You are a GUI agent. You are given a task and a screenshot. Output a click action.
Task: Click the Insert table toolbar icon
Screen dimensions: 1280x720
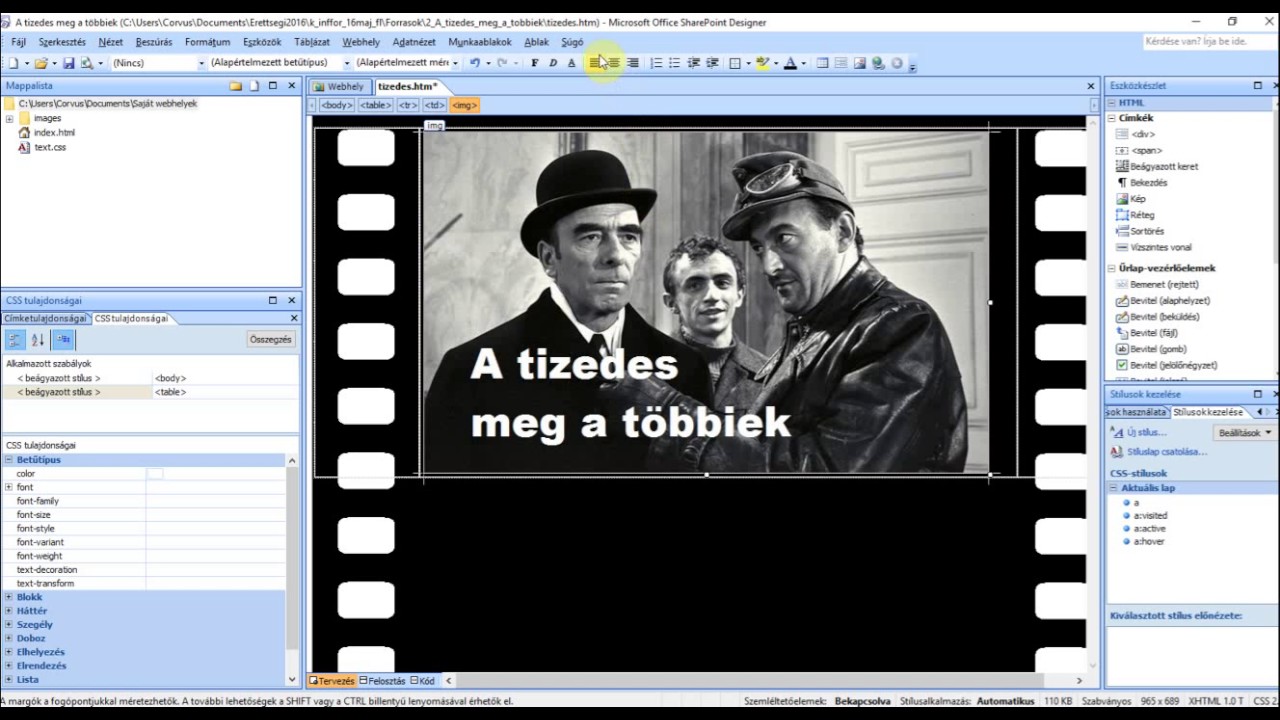(822, 63)
